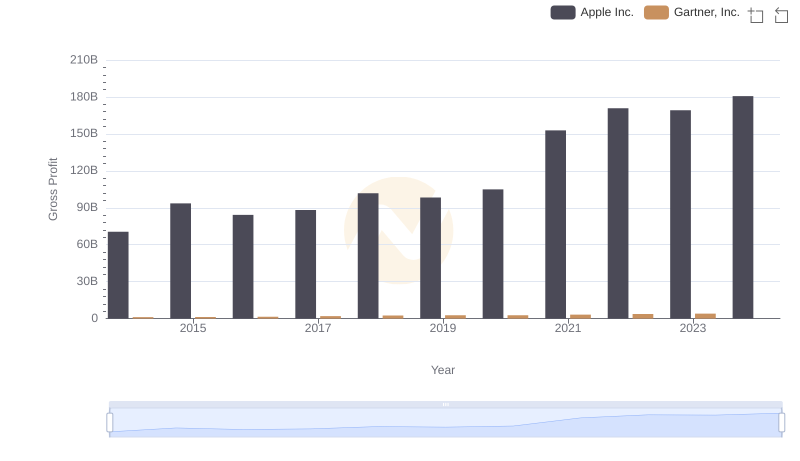Click the zoom area select icon

756,15
